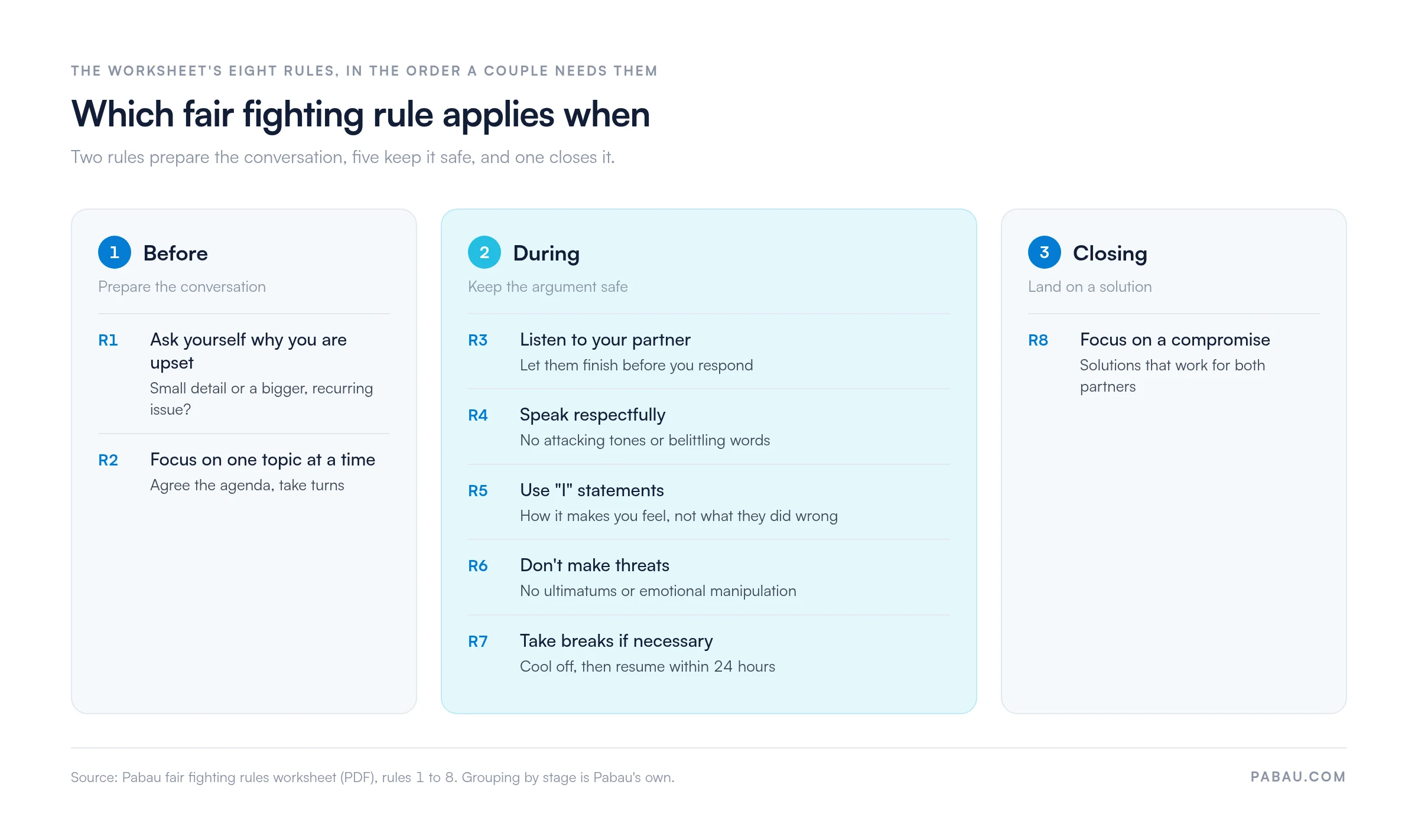Viewport: 1418px width, 840px height.
Task: Click 'Focus on one topic at a time'
Action: (x=263, y=460)
